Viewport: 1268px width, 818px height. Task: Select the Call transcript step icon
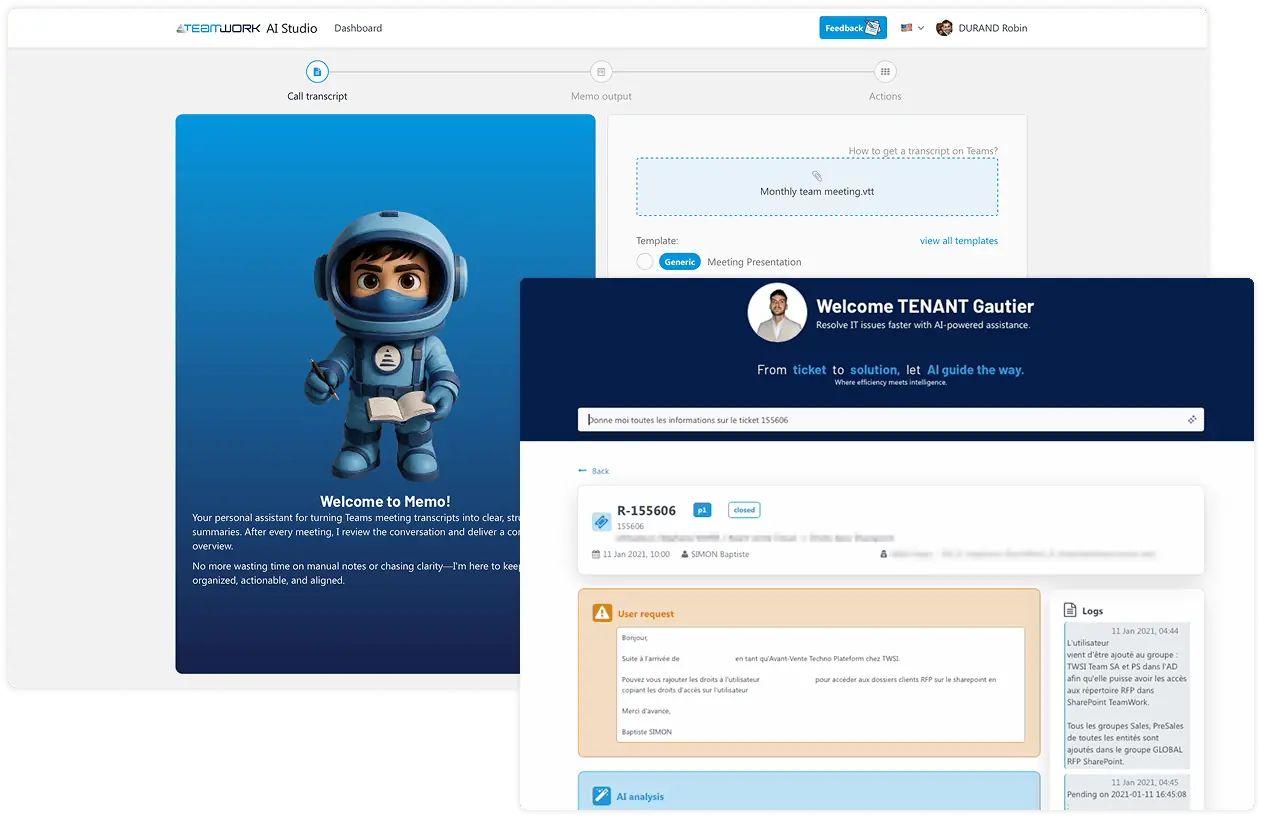(317, 71)
